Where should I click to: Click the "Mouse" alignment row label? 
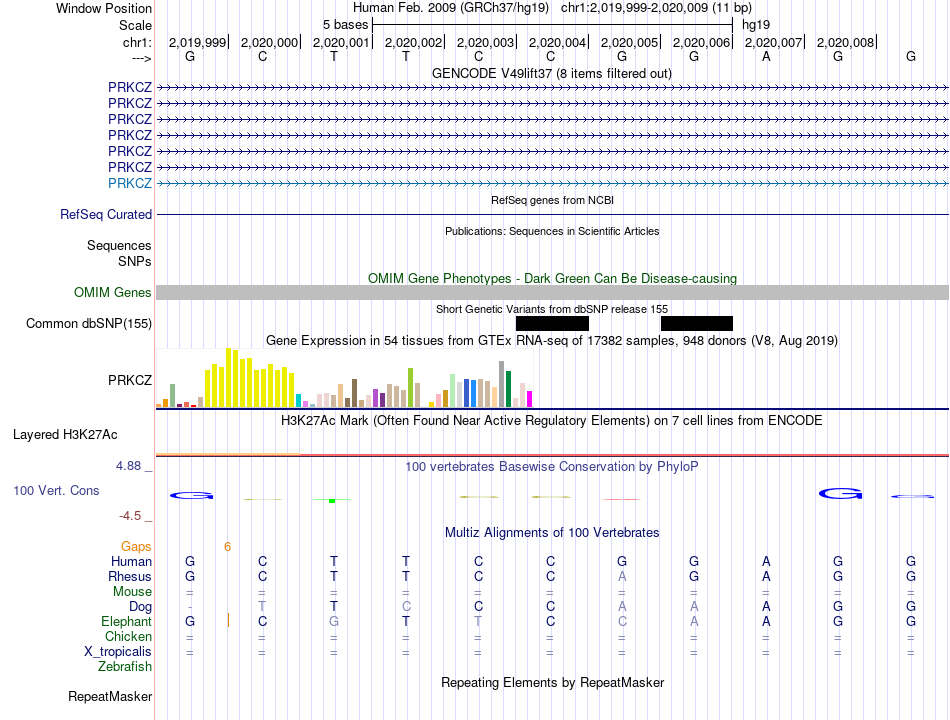pyautogui.click(x=132, y=592)
